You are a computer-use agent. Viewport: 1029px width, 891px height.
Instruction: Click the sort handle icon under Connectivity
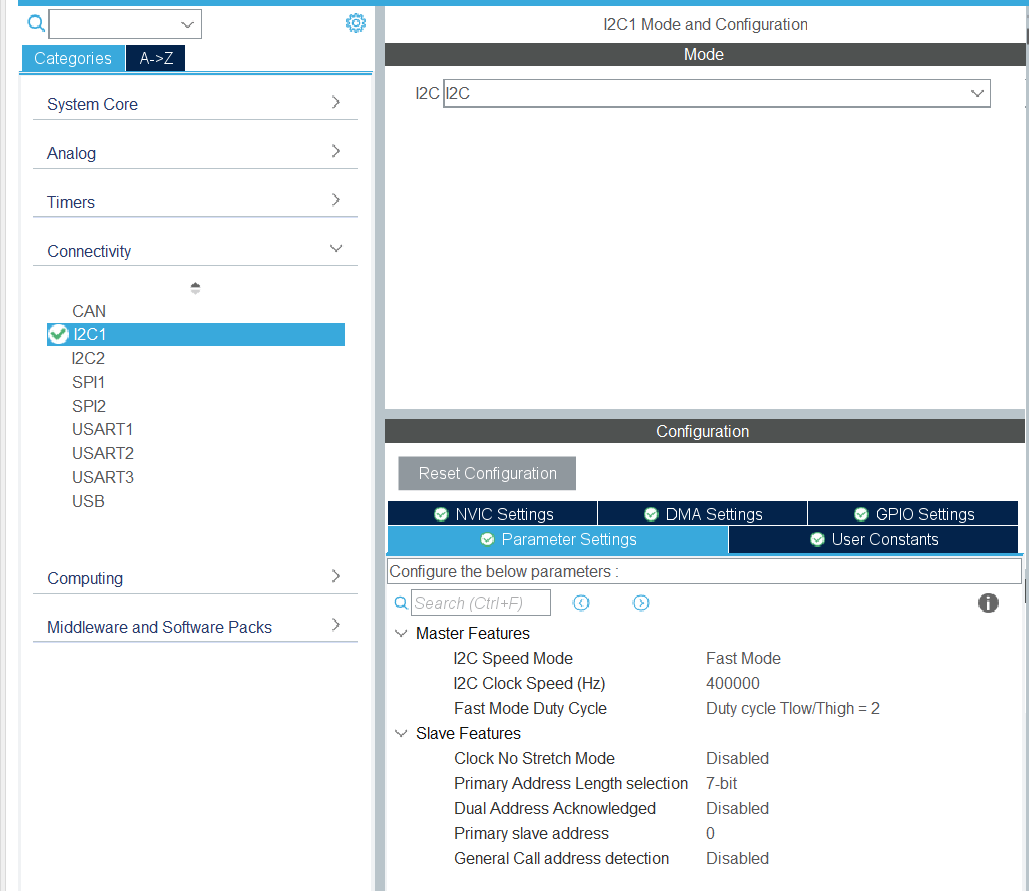click(x=195, y=288)
